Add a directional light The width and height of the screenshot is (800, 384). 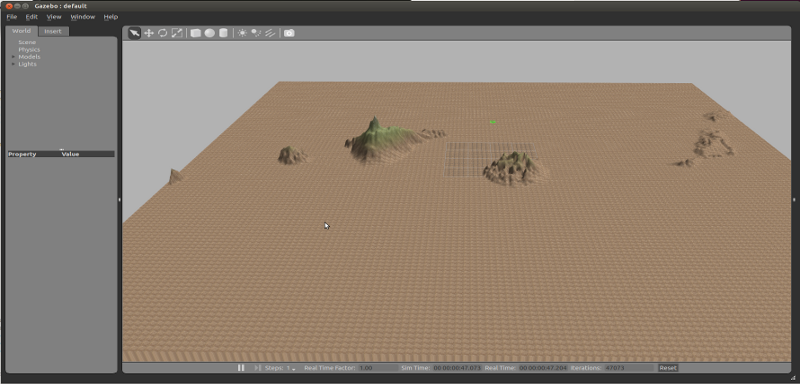pos(270,33)
